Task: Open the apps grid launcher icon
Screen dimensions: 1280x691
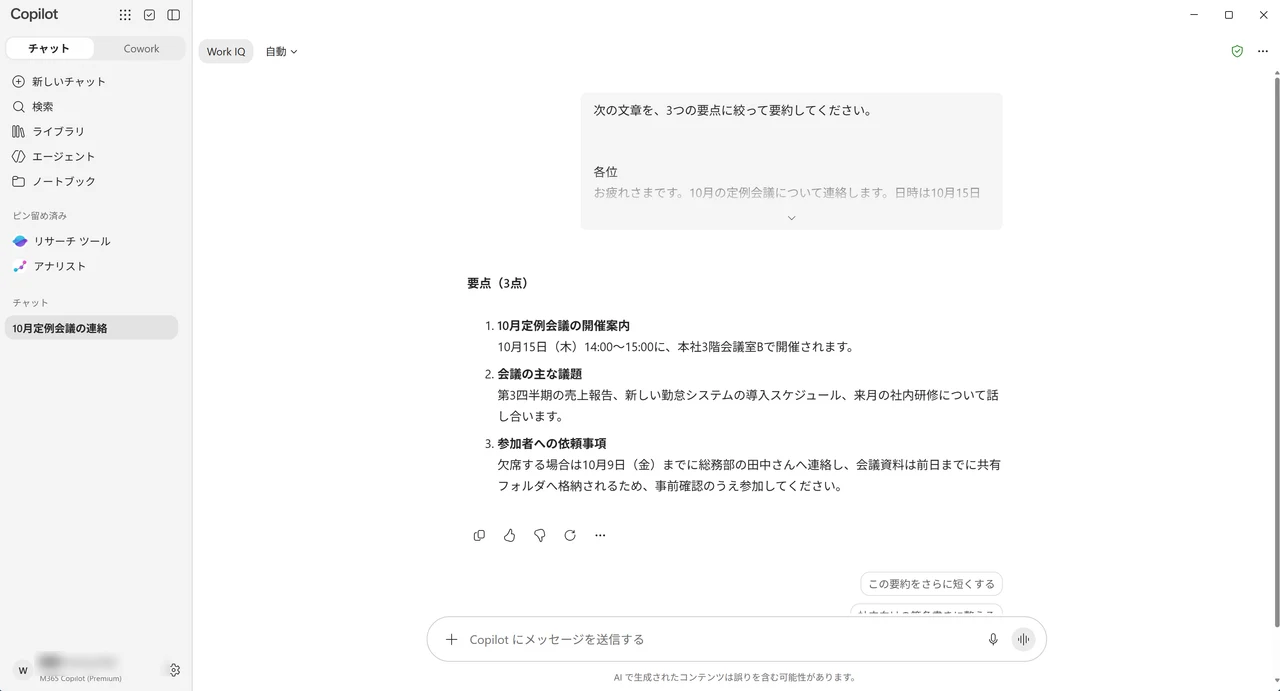Action: click(125, 15)
